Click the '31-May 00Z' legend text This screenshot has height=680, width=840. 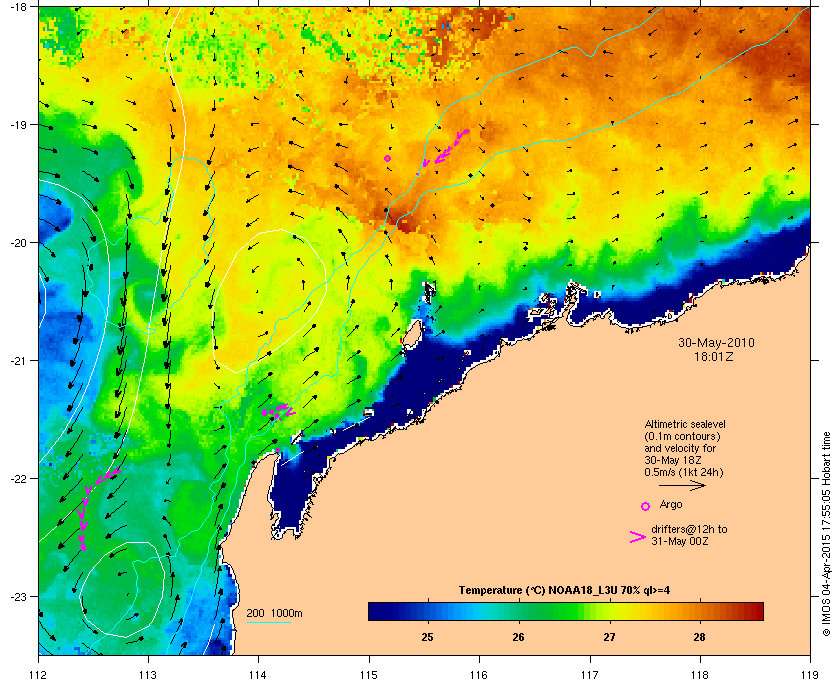click(x=679, y=541)
